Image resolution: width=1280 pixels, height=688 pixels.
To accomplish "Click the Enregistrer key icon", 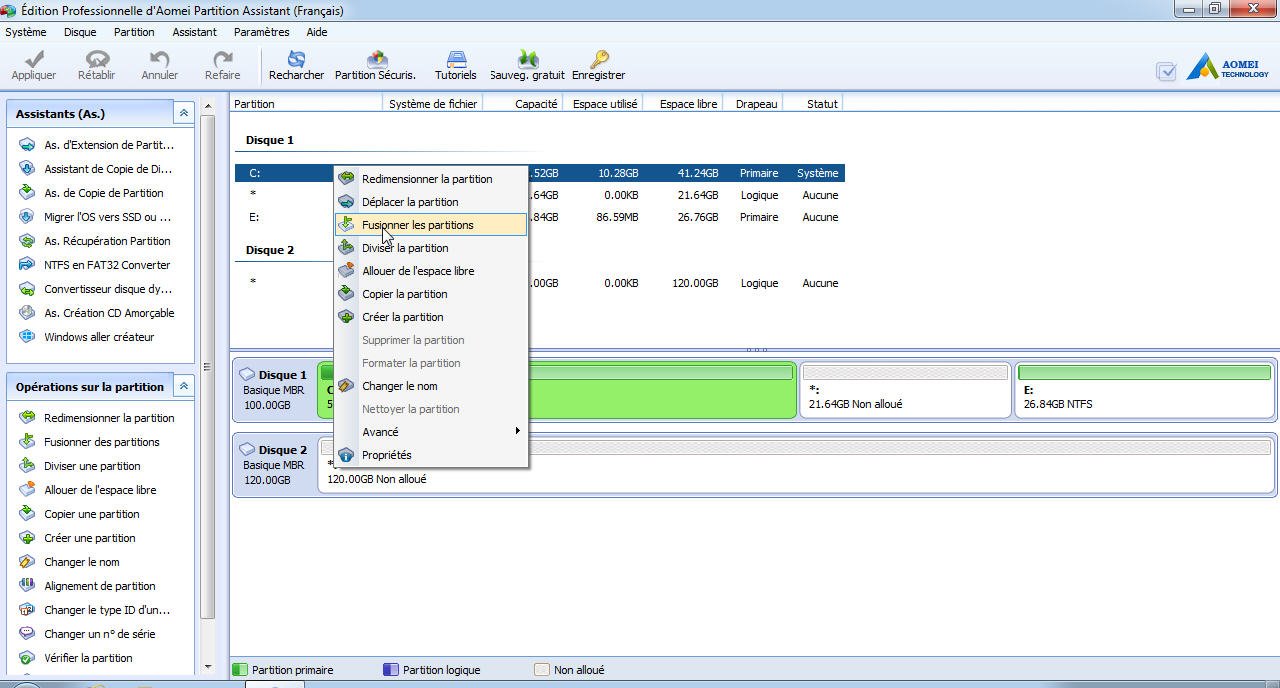I will (x=599, y=59).
